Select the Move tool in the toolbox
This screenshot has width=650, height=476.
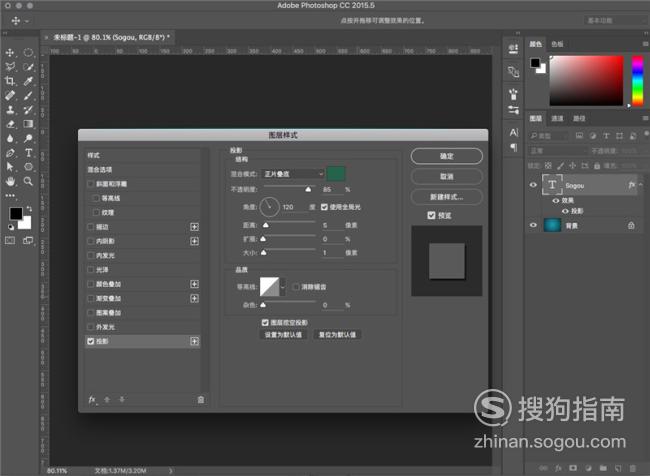pos(10,53)
